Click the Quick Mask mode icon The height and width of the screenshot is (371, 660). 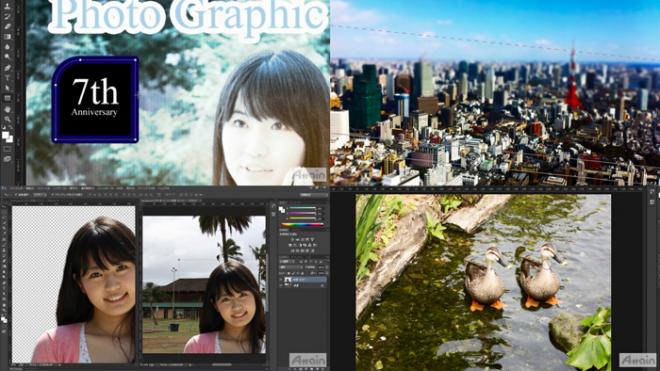coord(7,149)
